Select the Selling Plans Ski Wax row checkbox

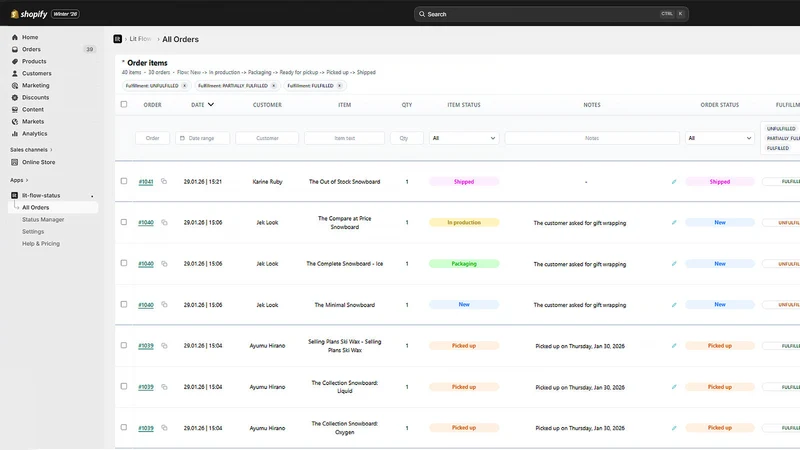(x=124, y=345)
